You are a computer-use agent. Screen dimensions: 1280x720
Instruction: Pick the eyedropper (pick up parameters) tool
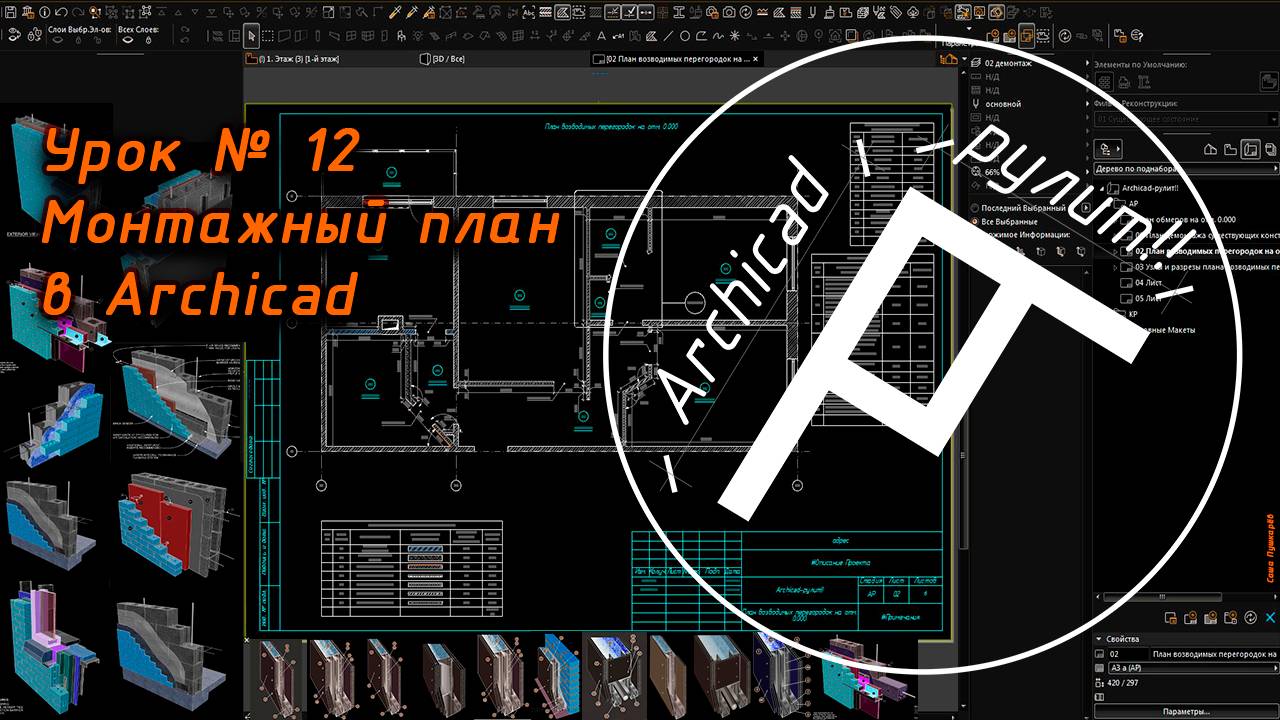395,11
